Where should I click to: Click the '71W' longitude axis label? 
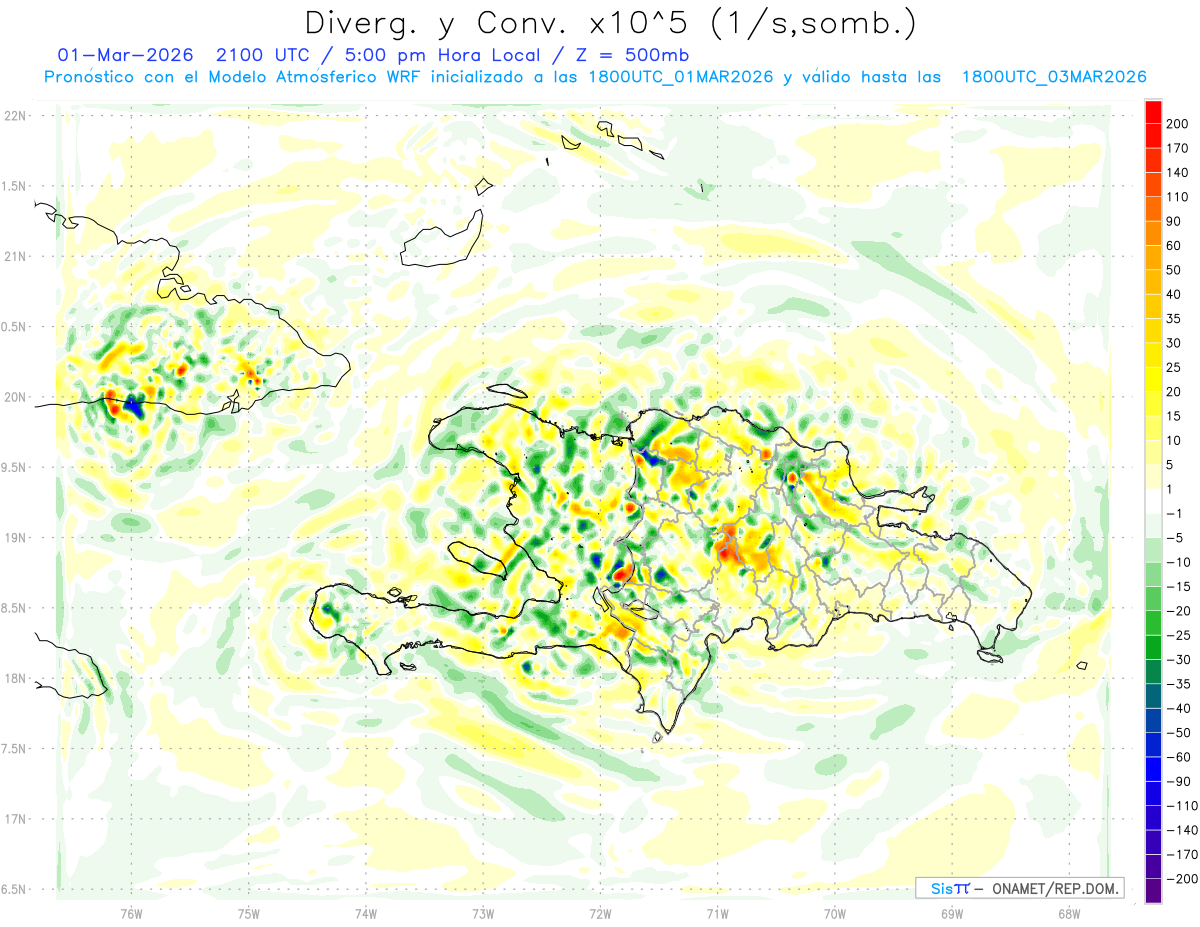pos(717,913)
